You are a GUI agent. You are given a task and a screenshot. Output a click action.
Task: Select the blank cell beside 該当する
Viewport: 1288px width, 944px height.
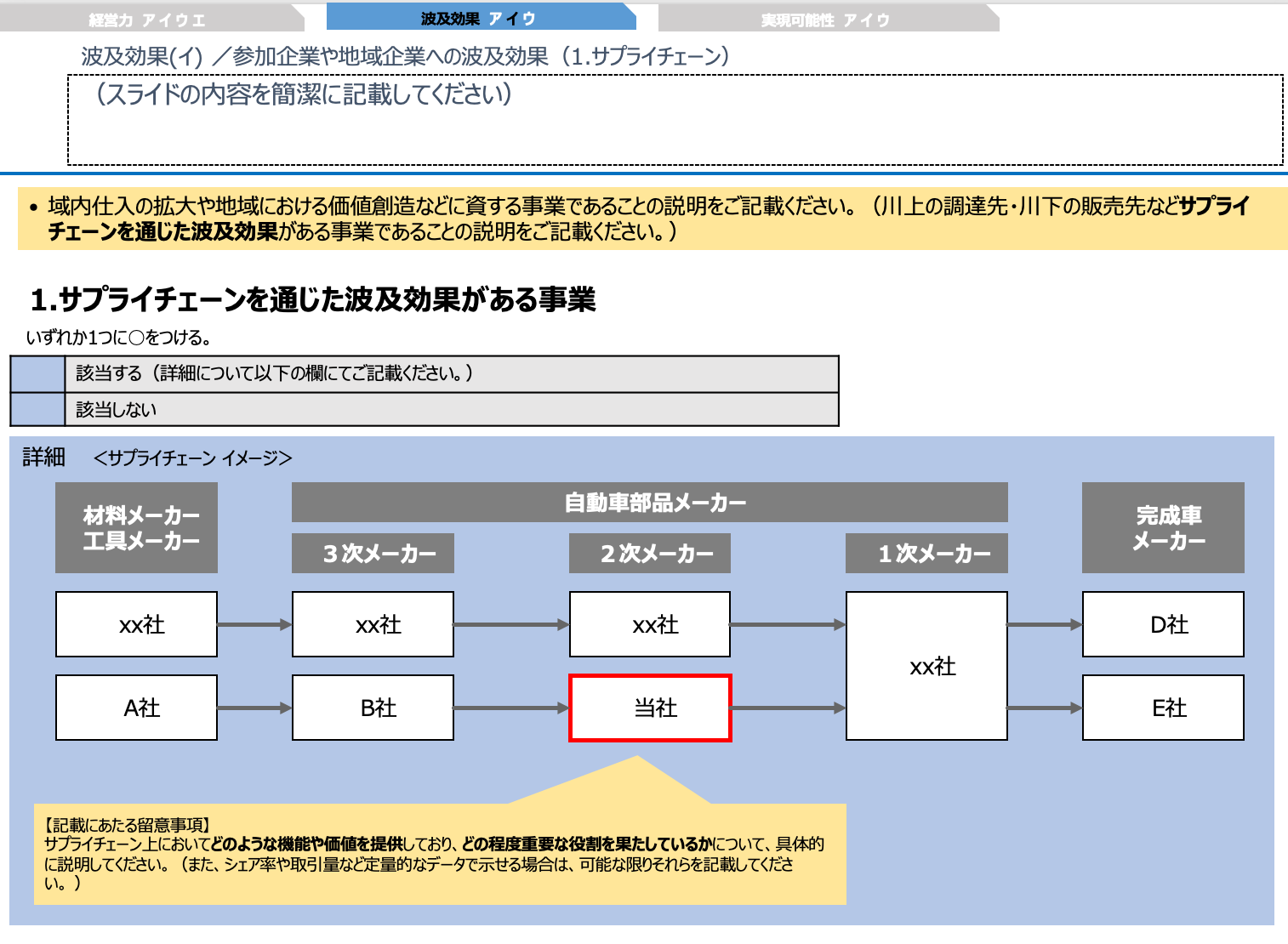37,372
